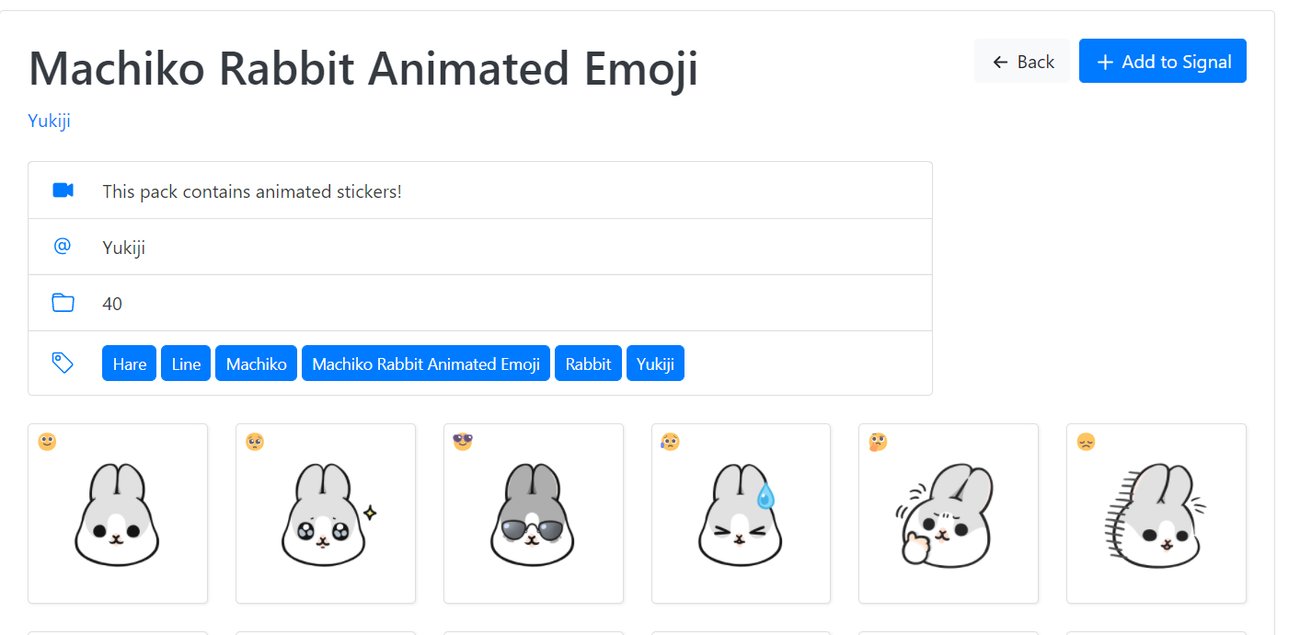Click the plain gray rabbit sticker
1300x635 pixels.
click(x=117, y=514)
